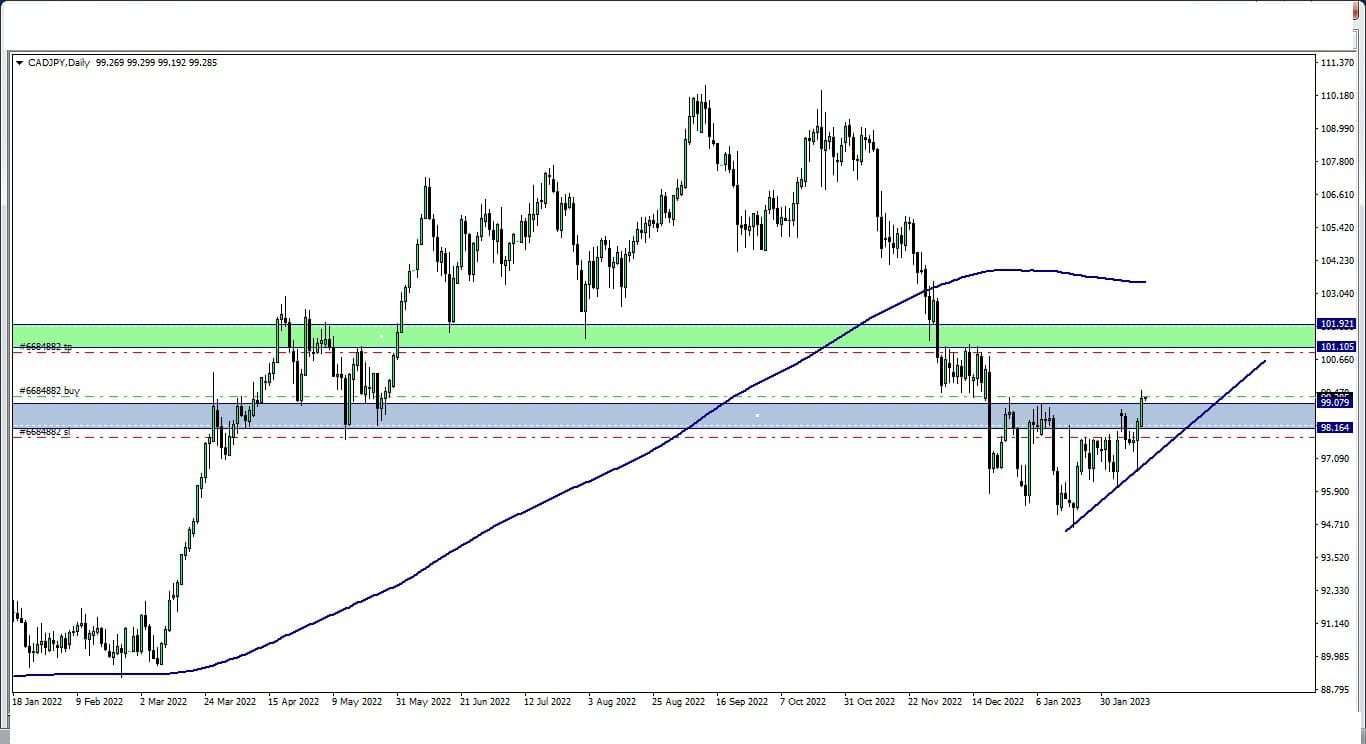Viewport: 1366px width, 744px height.
Task: Click the 24 Mar 2022 date label
Action: coord(230,702)
